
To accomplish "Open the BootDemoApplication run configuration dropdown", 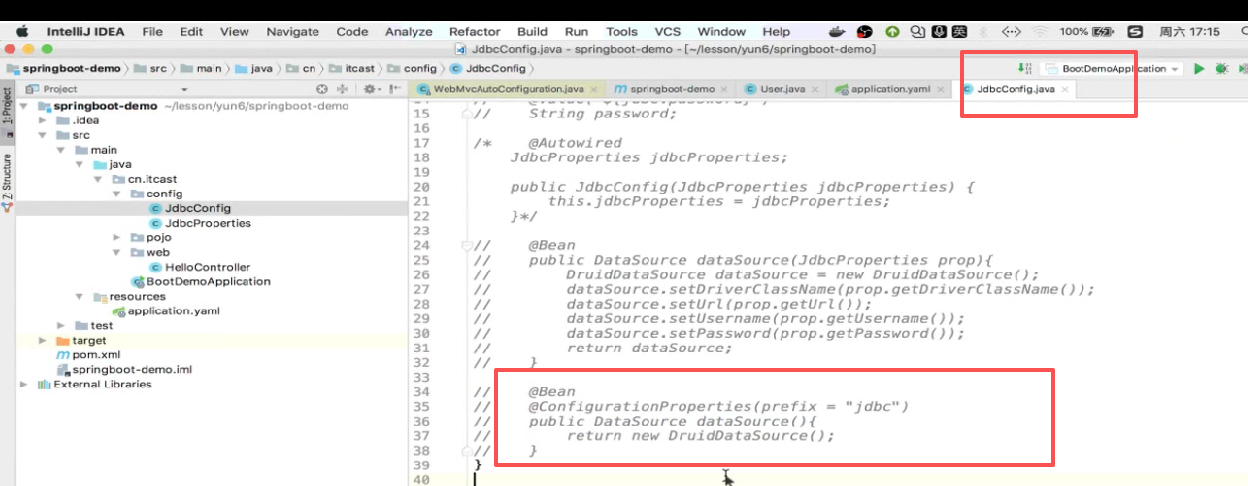I will tap(1111, 69).
